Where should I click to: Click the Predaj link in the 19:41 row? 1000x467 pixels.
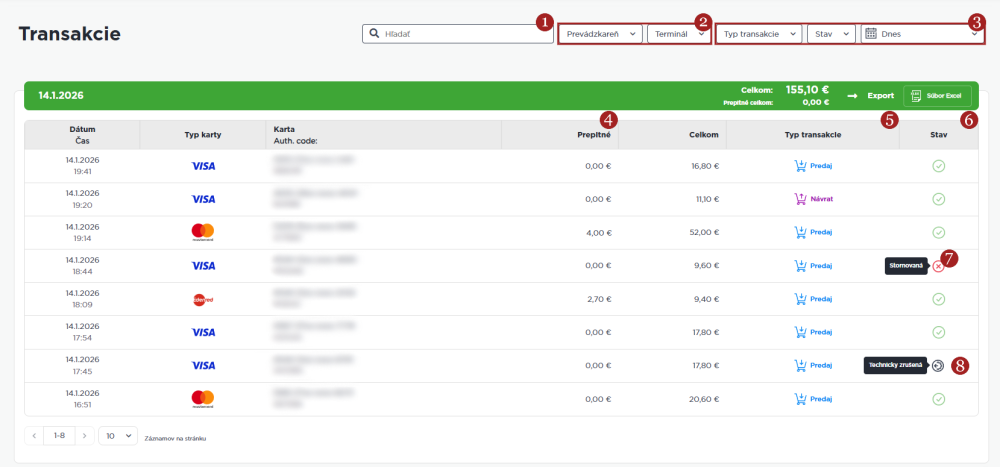[x=821, y=166]
